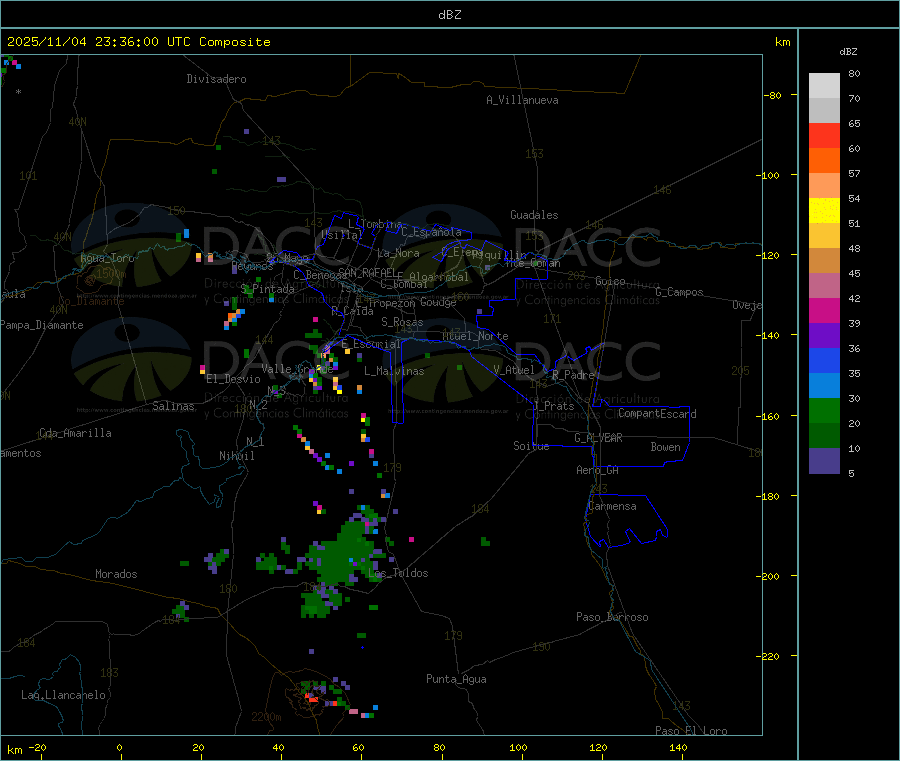Click the V_Atuel map label

(514, 370)
